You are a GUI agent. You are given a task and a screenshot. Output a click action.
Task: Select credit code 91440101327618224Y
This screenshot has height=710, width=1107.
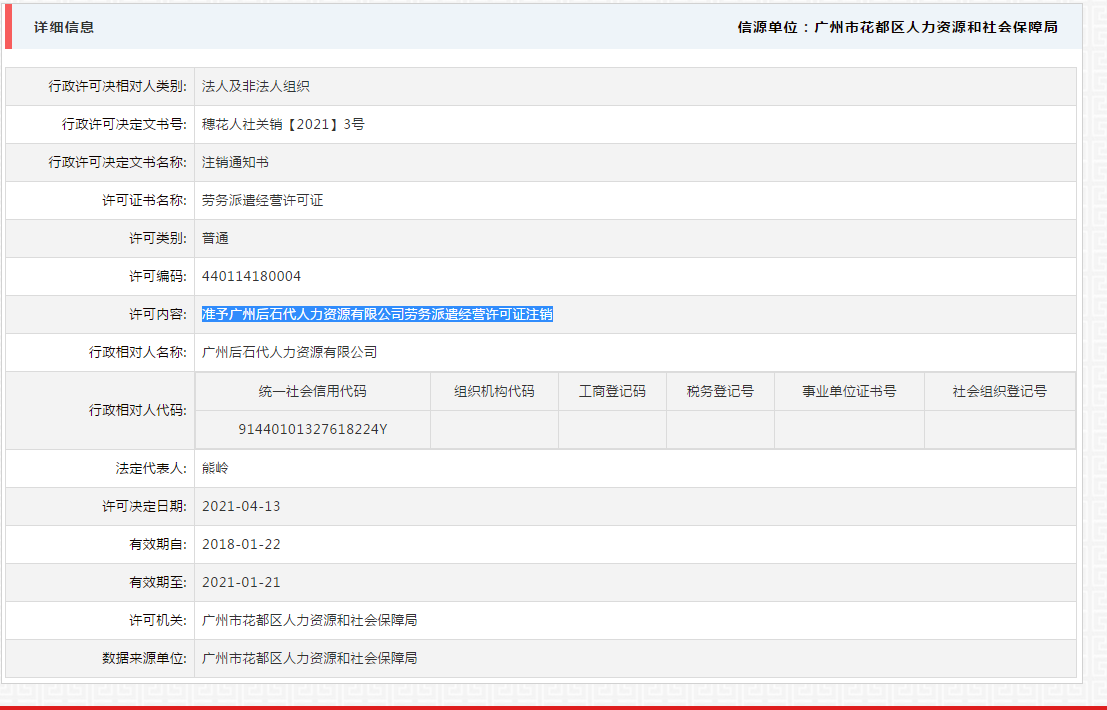point(313,430)
